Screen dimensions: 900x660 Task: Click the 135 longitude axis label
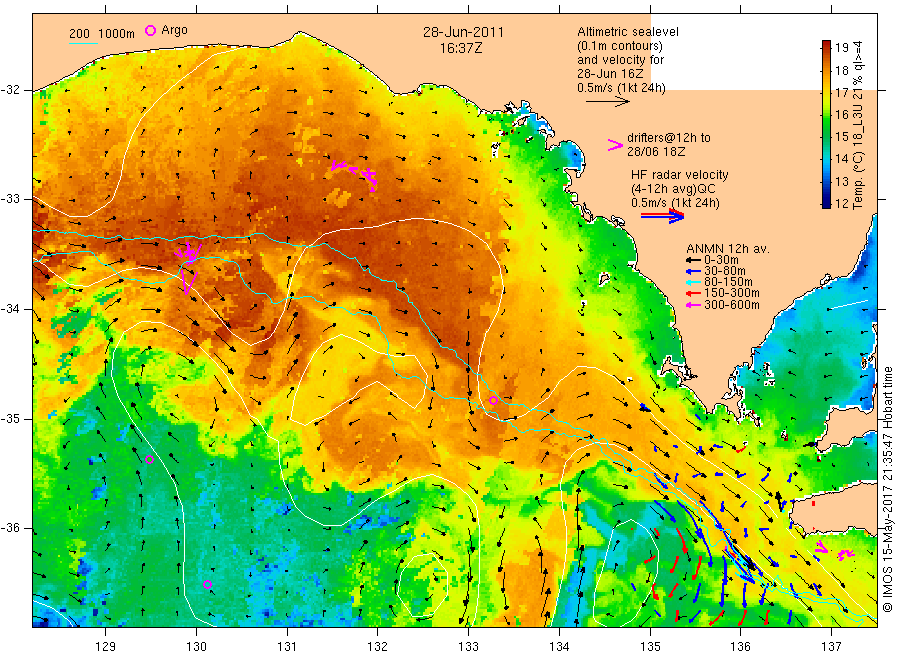(650, 646)
